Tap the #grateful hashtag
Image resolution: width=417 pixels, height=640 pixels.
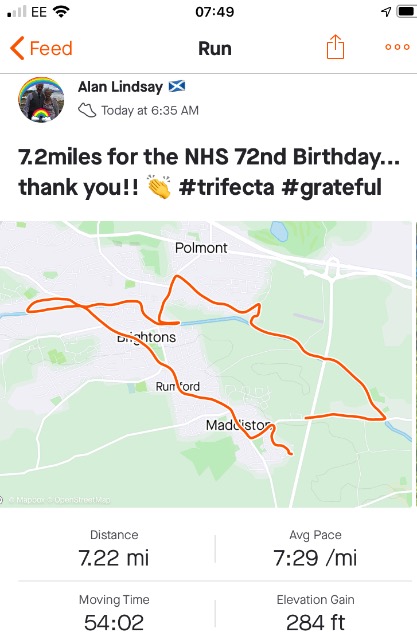point(332,188)
